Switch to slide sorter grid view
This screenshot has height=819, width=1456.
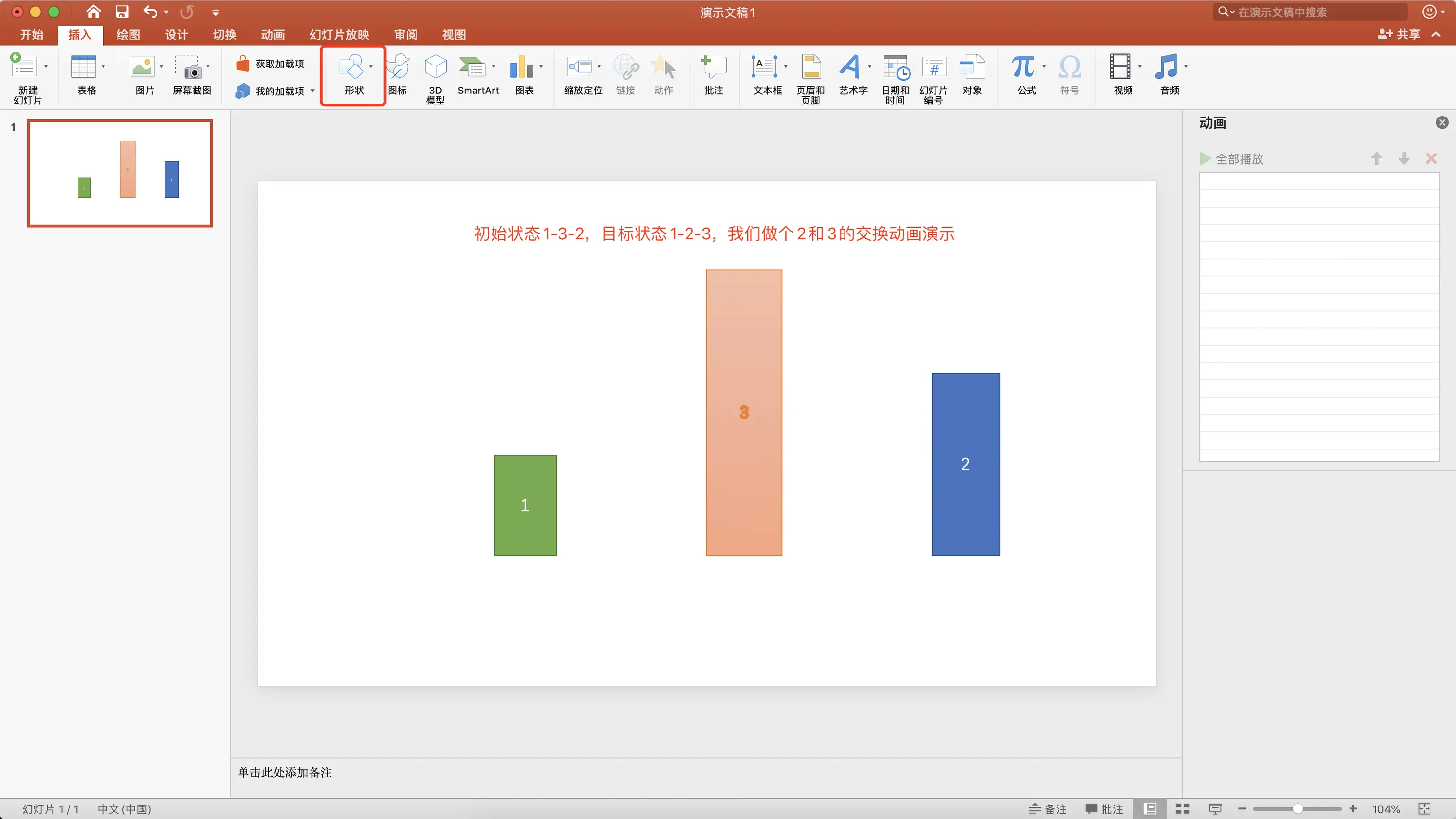click(x=1183, y=809)
